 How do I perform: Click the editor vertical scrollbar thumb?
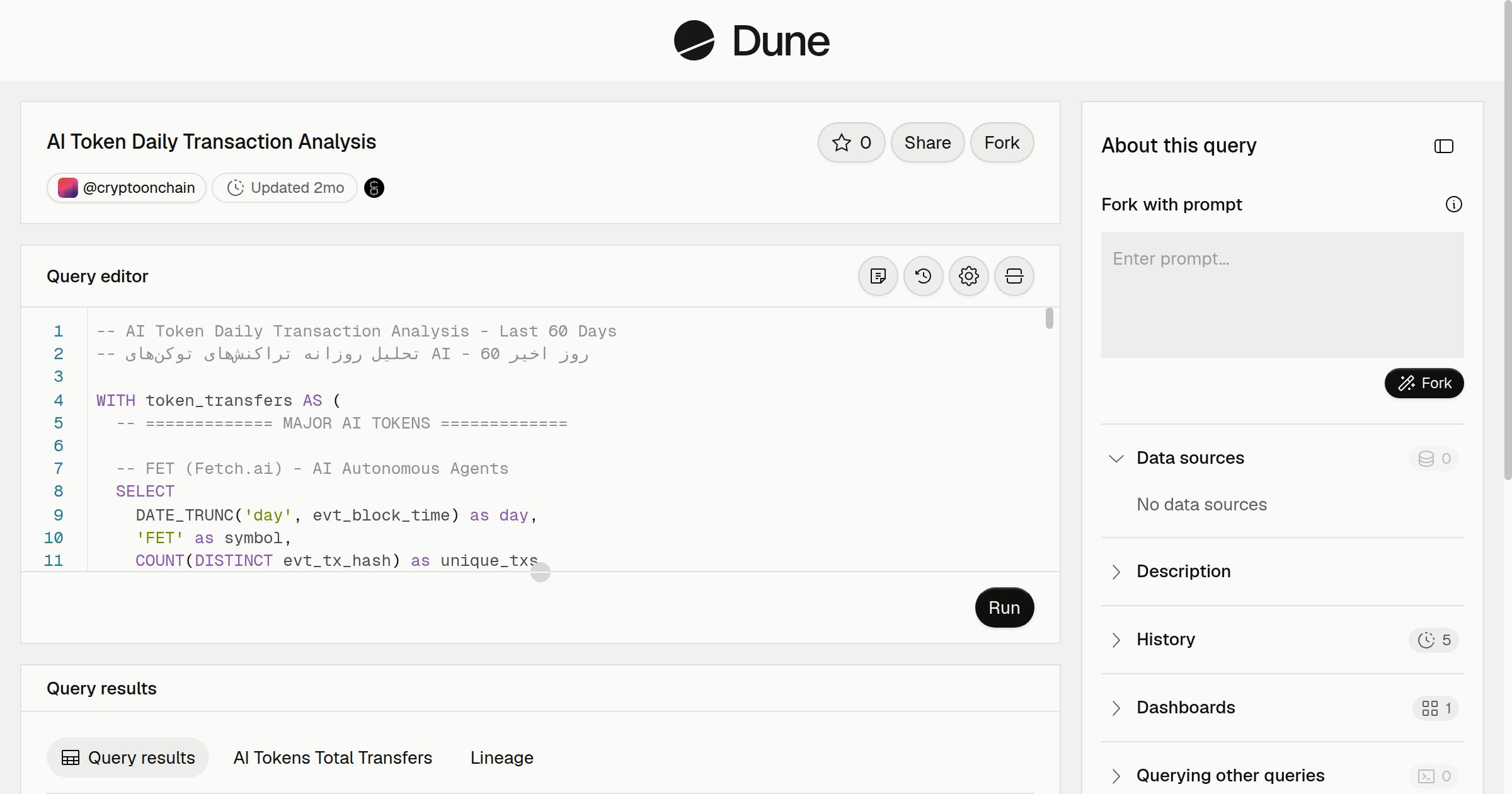1049,318
